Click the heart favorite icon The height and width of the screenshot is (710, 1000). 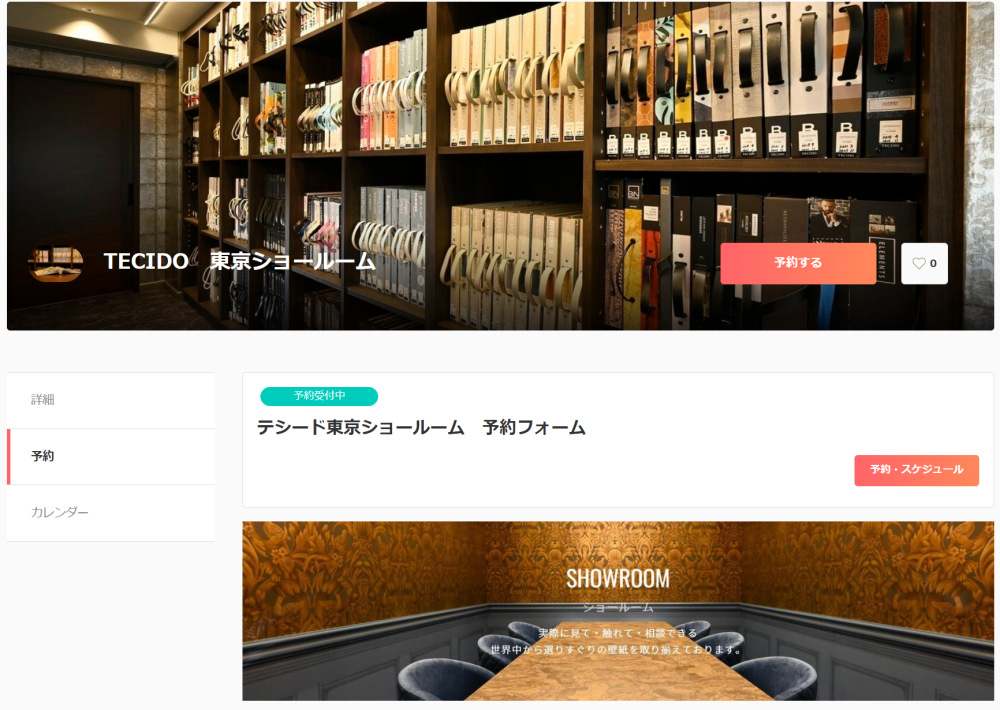pos(918,263)
